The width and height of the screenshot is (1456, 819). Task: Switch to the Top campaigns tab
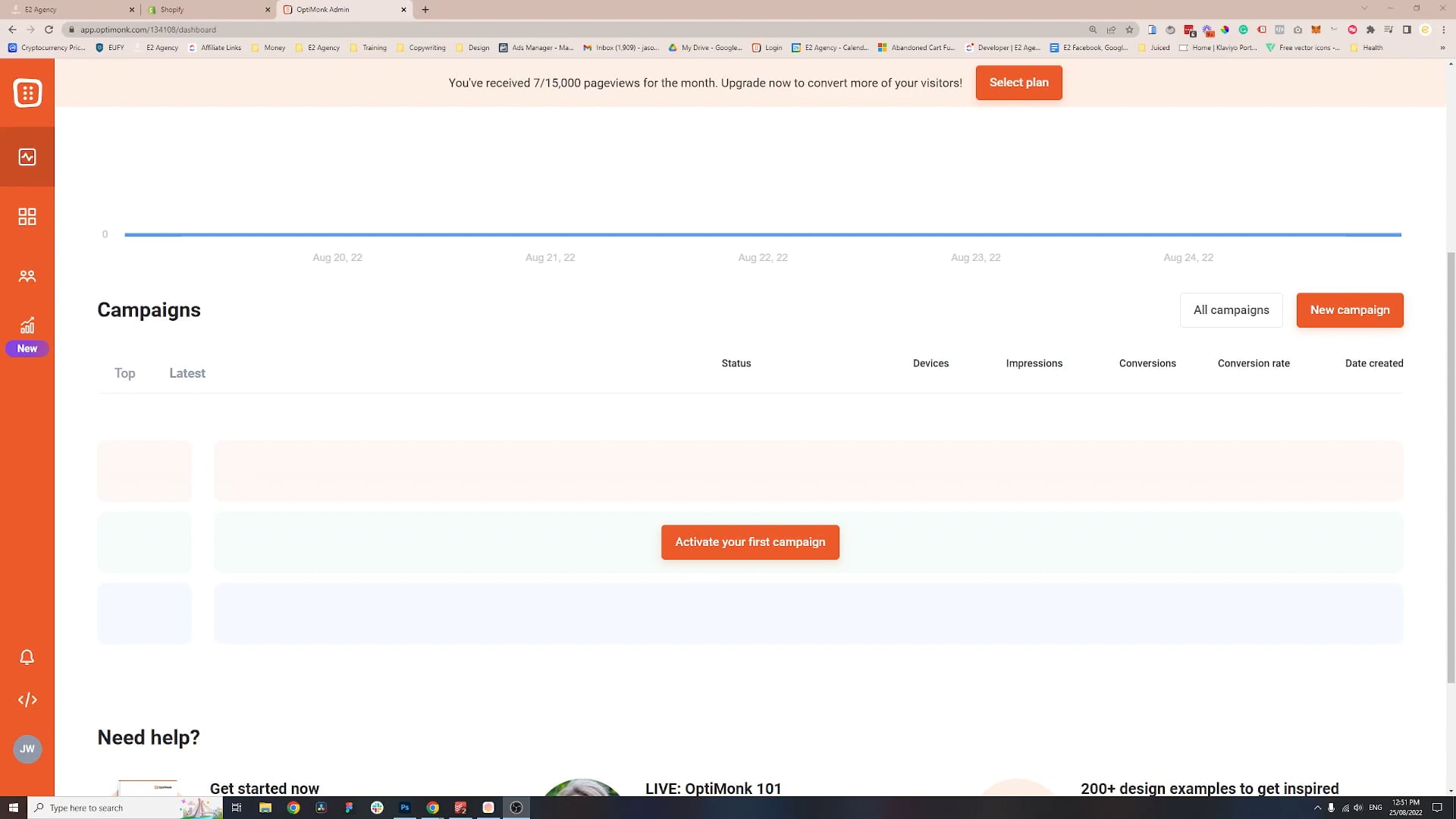pyautogui.click(x=124, y=373)
